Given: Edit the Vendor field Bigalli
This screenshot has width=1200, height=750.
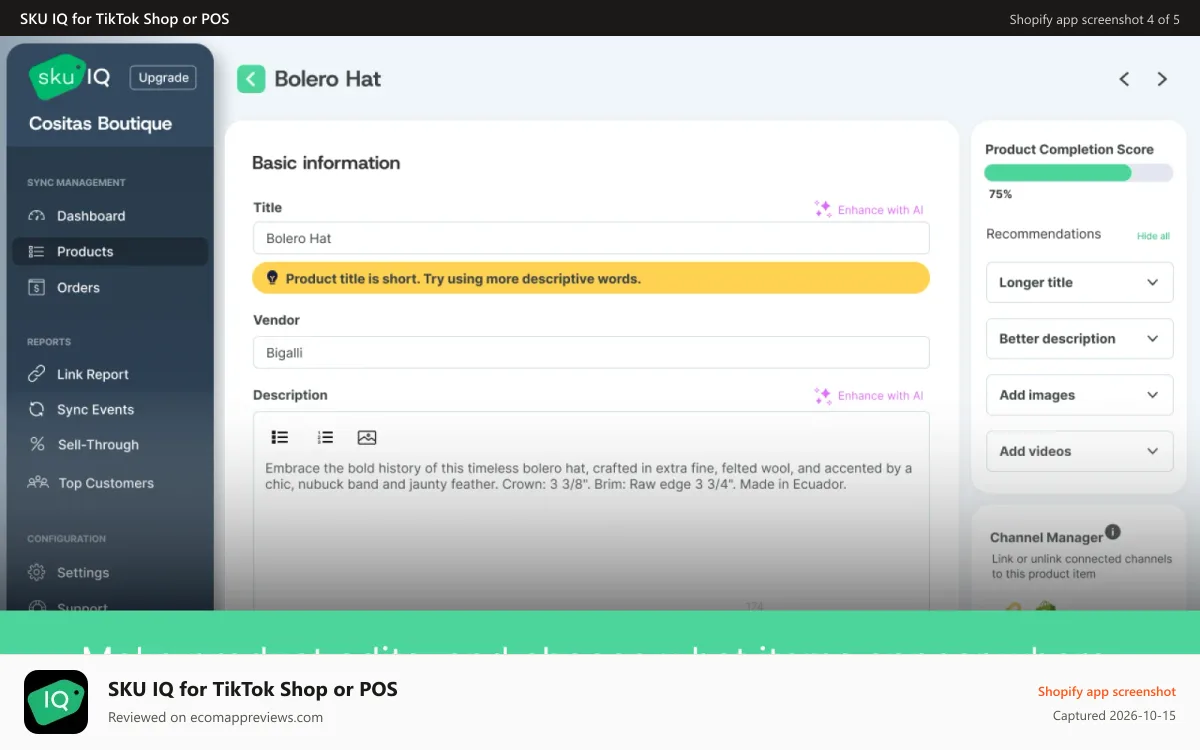Looking at the screenshot, I should (591, 352).
